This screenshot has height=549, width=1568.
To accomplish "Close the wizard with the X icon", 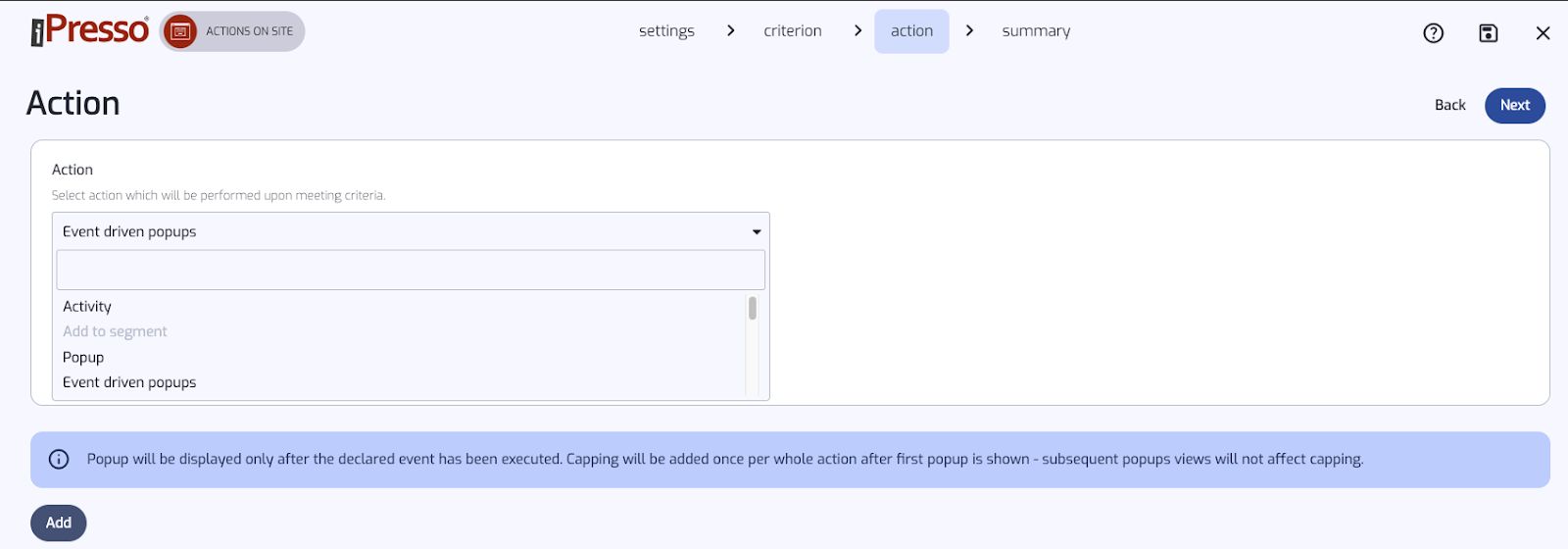I will click(1543, 33).
